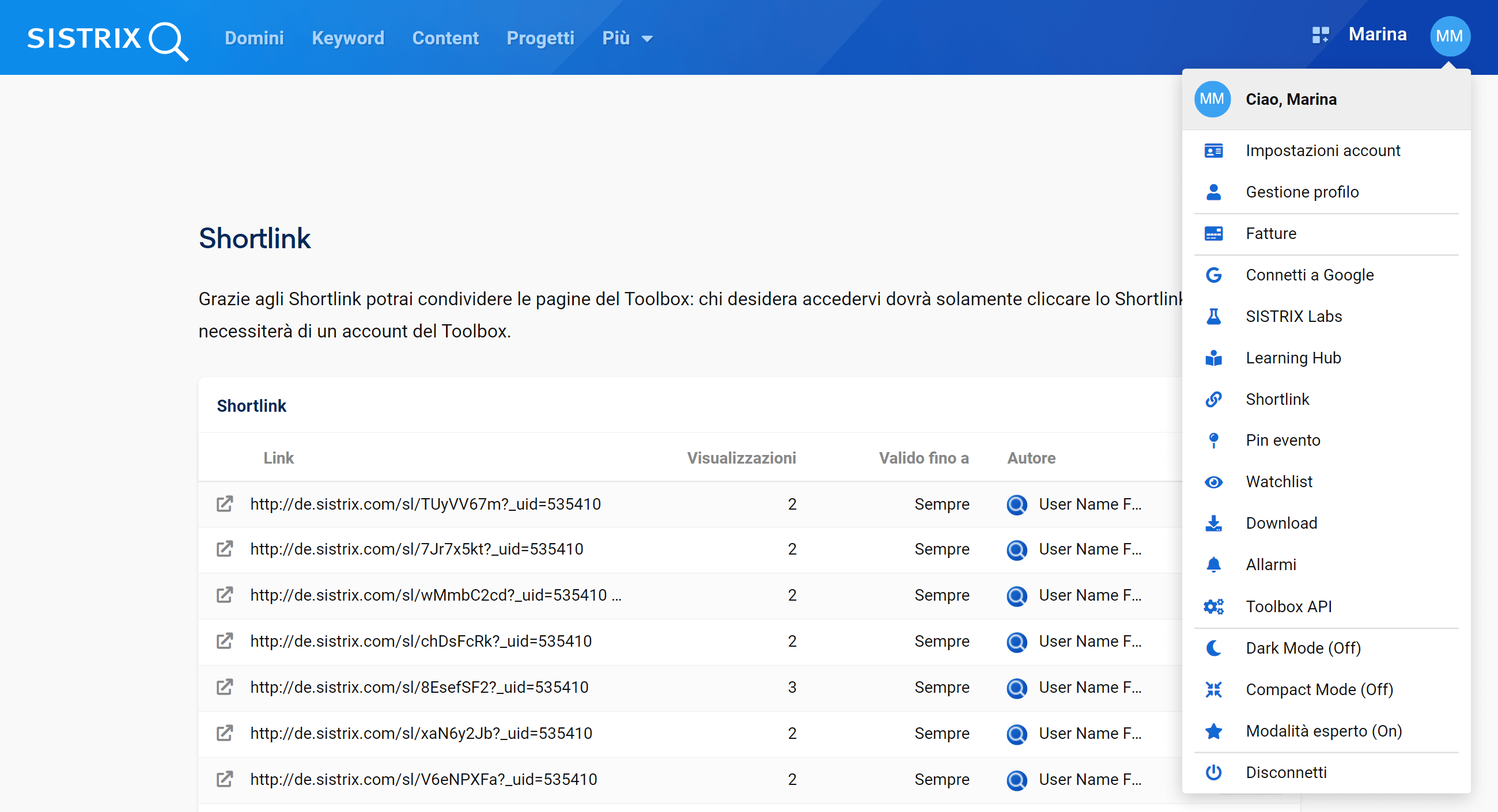1498x812 pixels.
Task: Open the Domini navigation item
Action: tap(254, 39)
